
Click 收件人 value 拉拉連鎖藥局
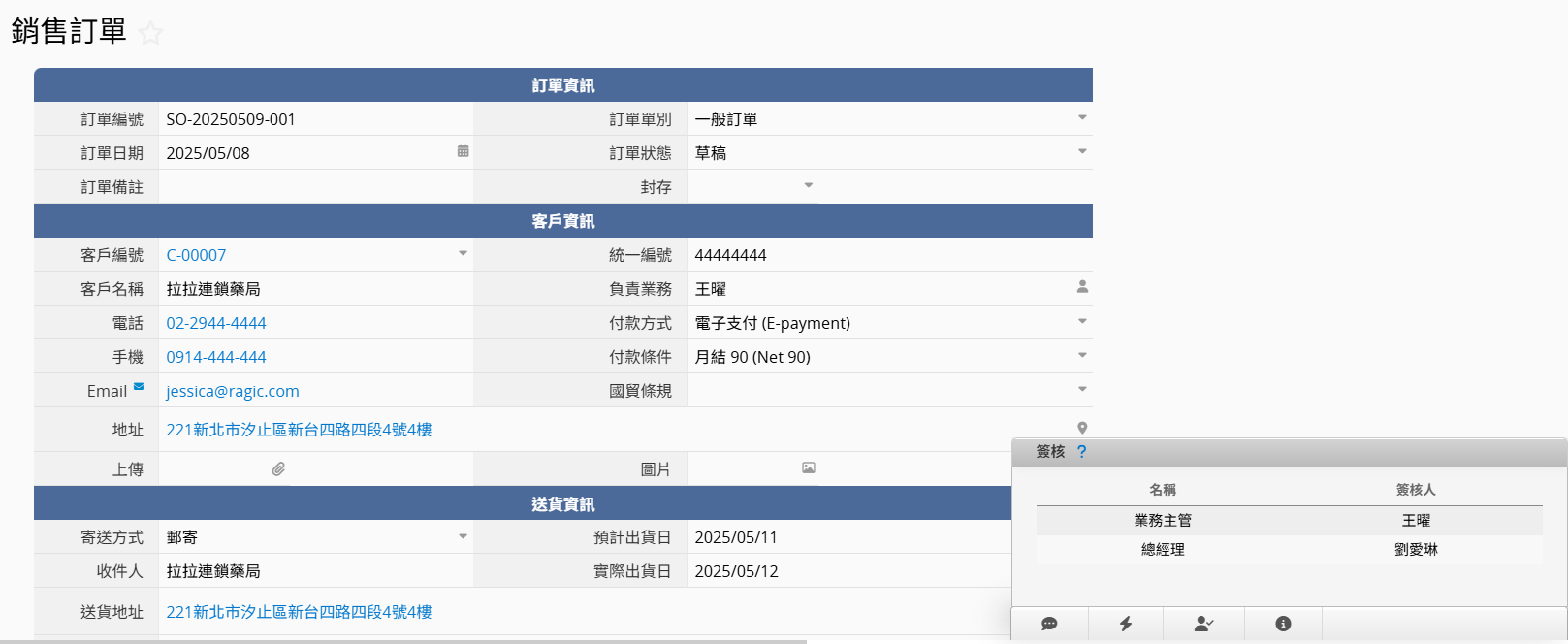pyautogui.click(x=213, y=571)
